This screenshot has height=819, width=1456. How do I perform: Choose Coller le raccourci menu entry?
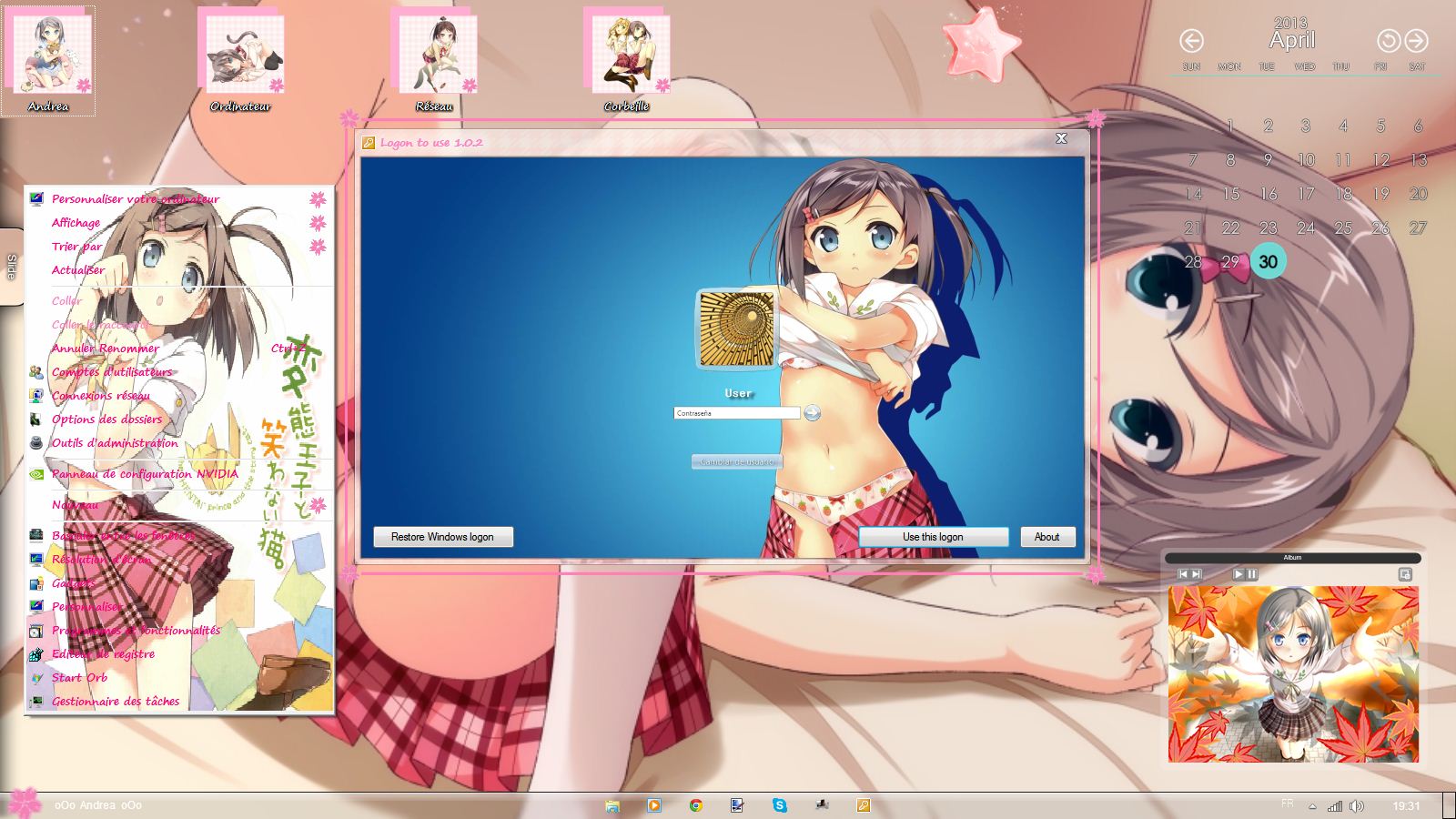pos(180,324)
